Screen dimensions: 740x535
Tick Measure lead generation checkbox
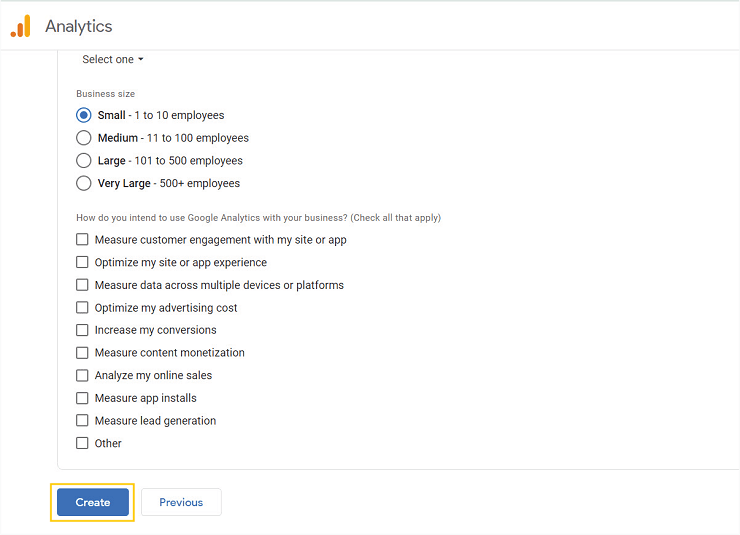coord(82,420)
